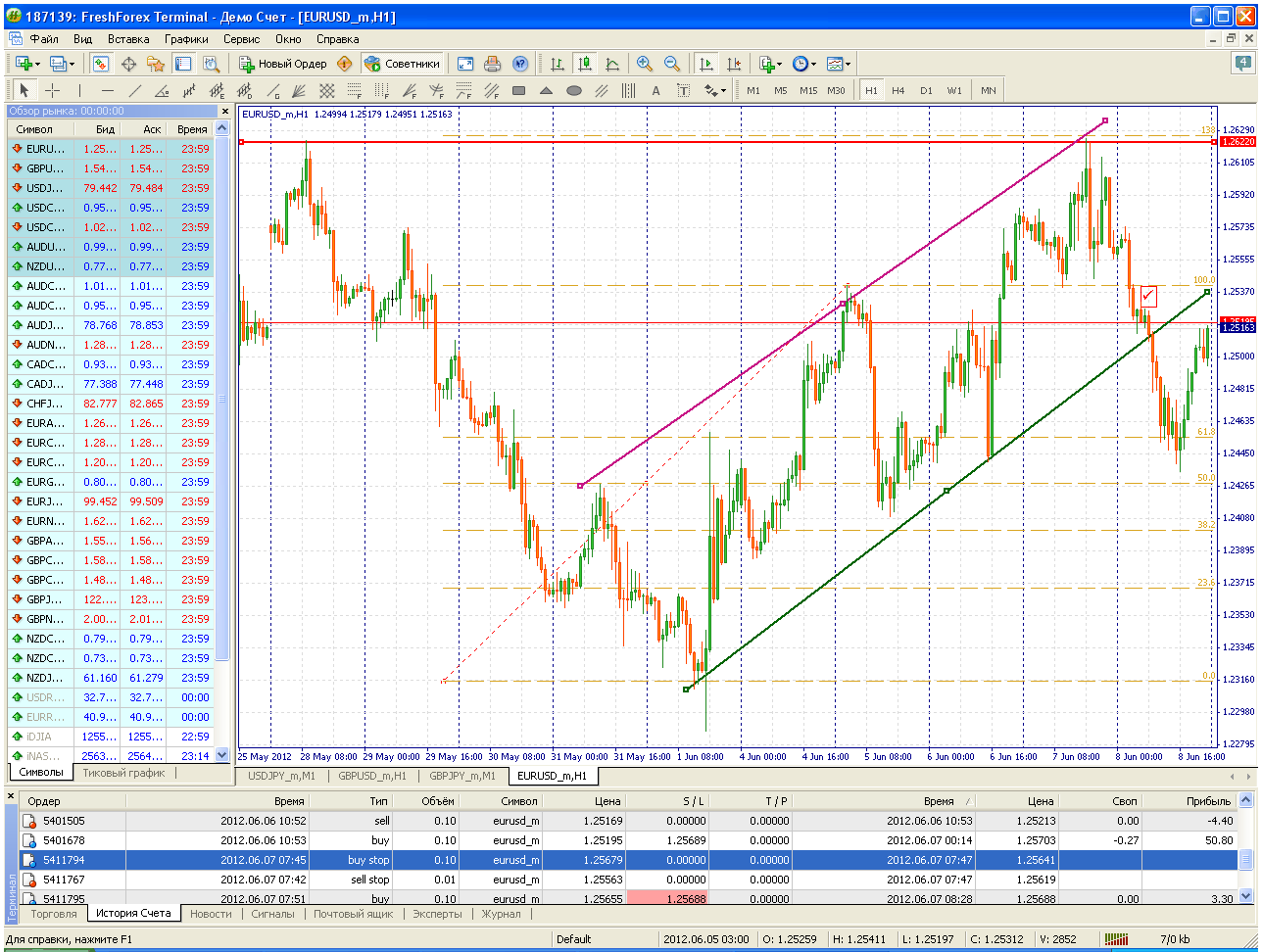Sort Market Watch by Бид column header
The width and height of the screenshot is (1262, 952).
[97, 129]
